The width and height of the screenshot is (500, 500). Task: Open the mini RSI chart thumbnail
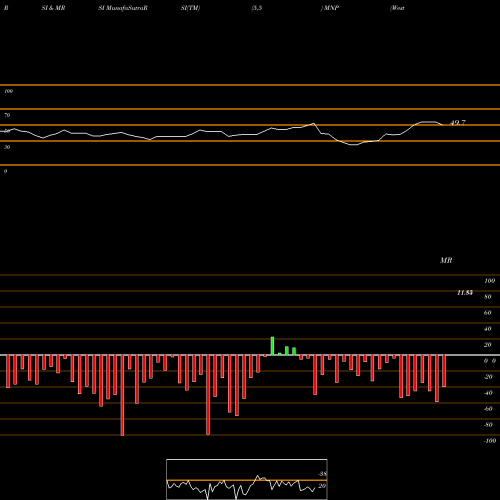(x=247, y=479)
